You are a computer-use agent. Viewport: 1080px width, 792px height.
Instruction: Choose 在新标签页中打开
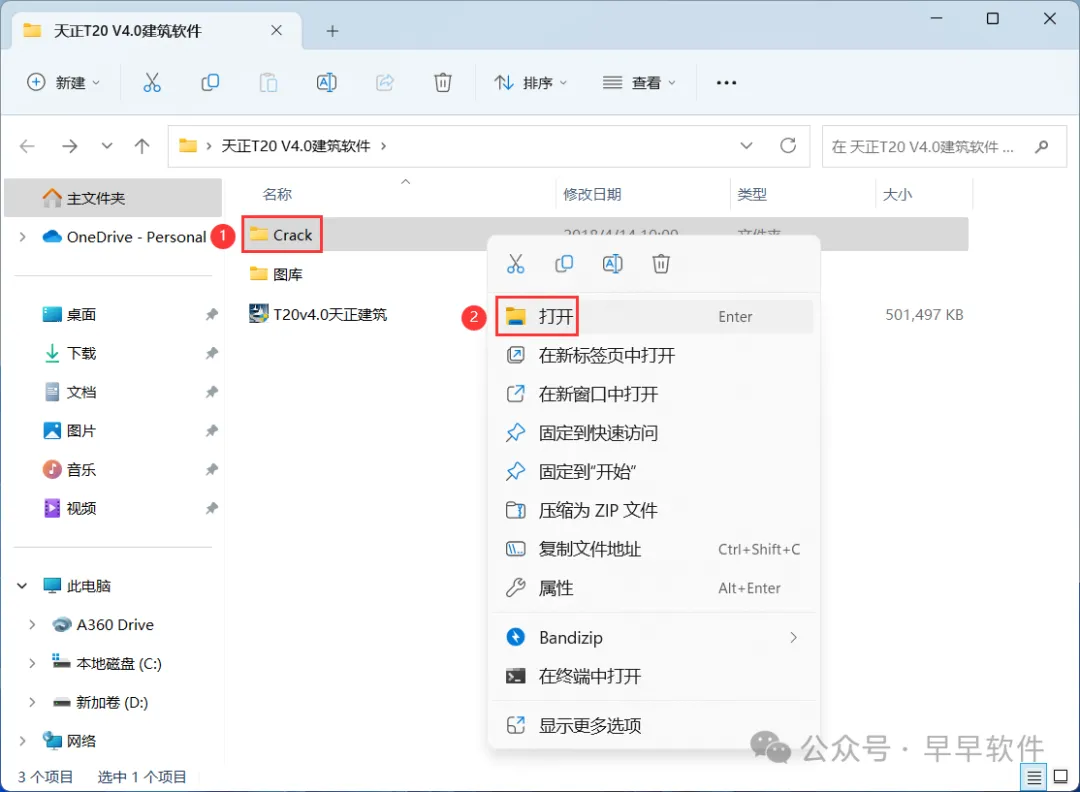click(654, 355)
